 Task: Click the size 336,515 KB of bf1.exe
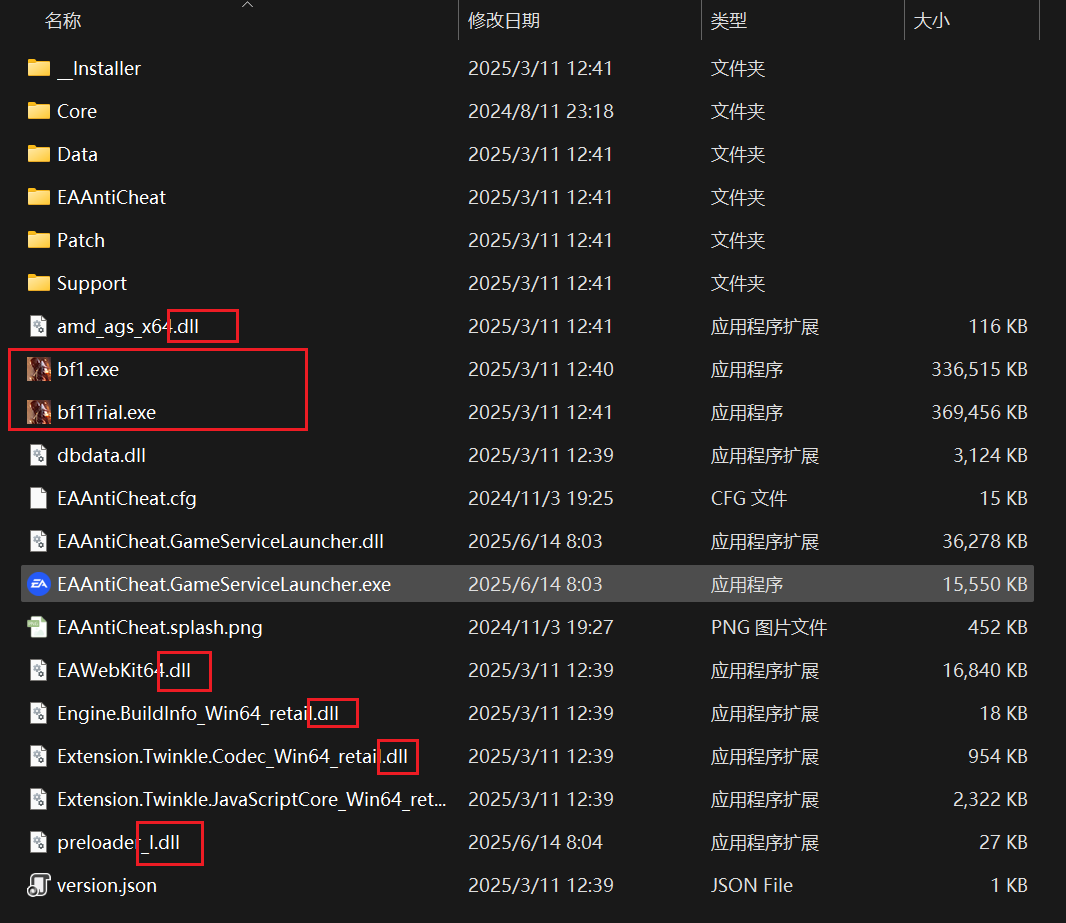979,369
